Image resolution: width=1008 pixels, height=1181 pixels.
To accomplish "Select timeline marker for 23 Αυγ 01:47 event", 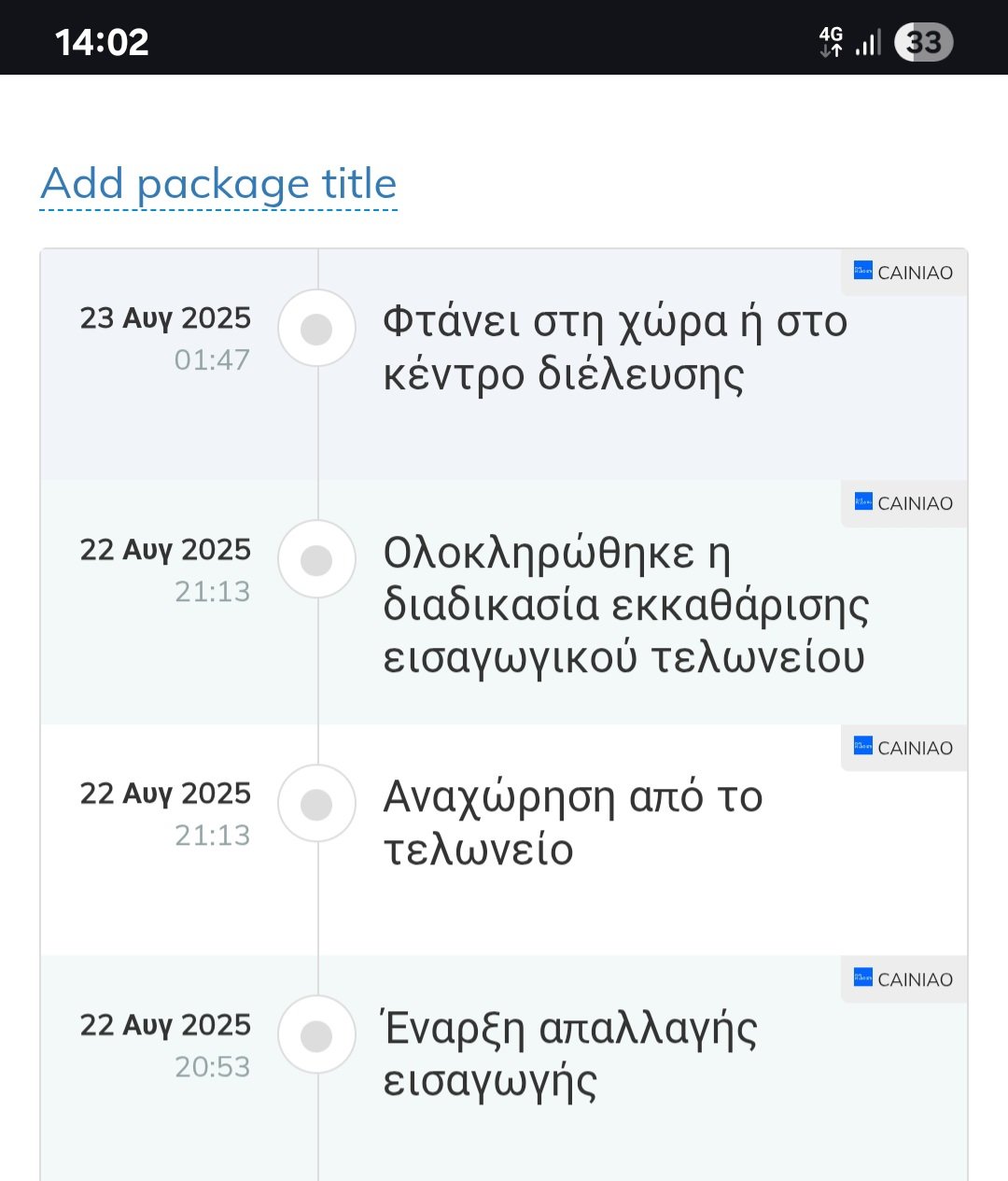I will pos(317,329).
